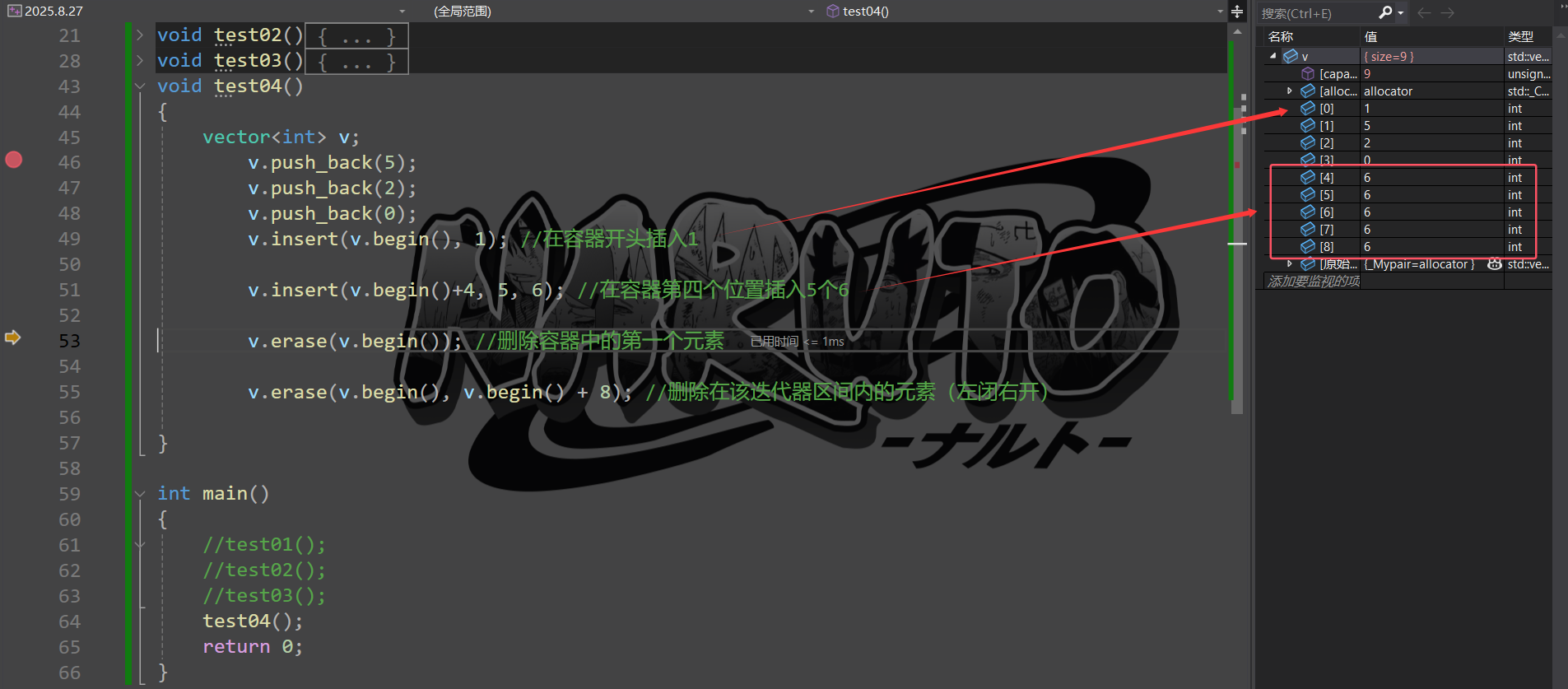Click the 添加要监视的项 add watch field
The height and width of the screenshot is (689, 1568).
(x=1313, y=281)
